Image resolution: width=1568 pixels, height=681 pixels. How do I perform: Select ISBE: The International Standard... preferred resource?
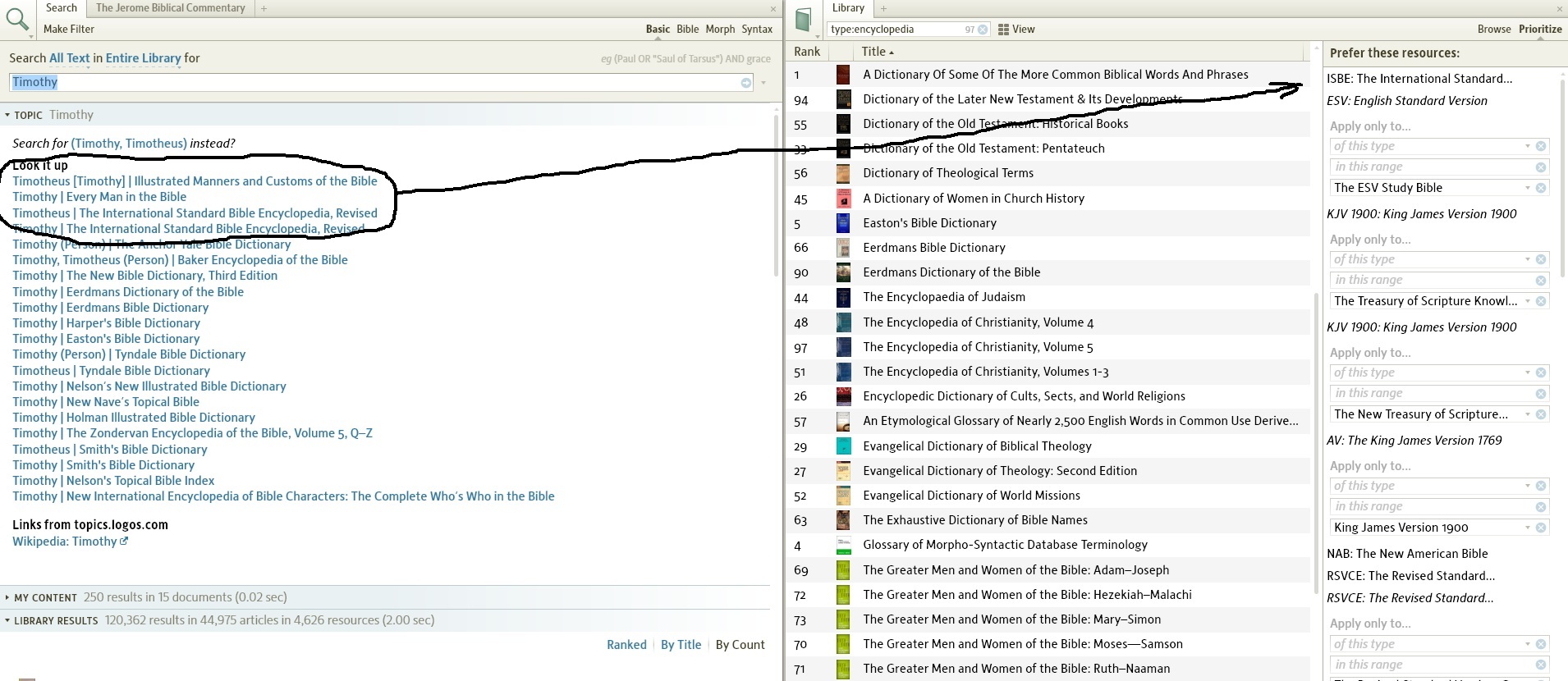1419,79
